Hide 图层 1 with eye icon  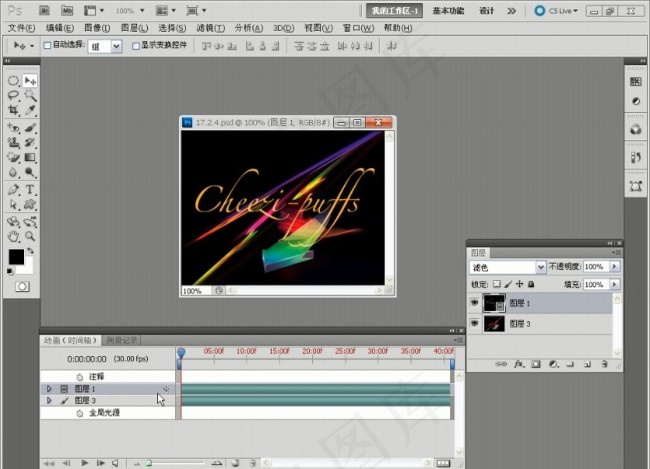475,303
